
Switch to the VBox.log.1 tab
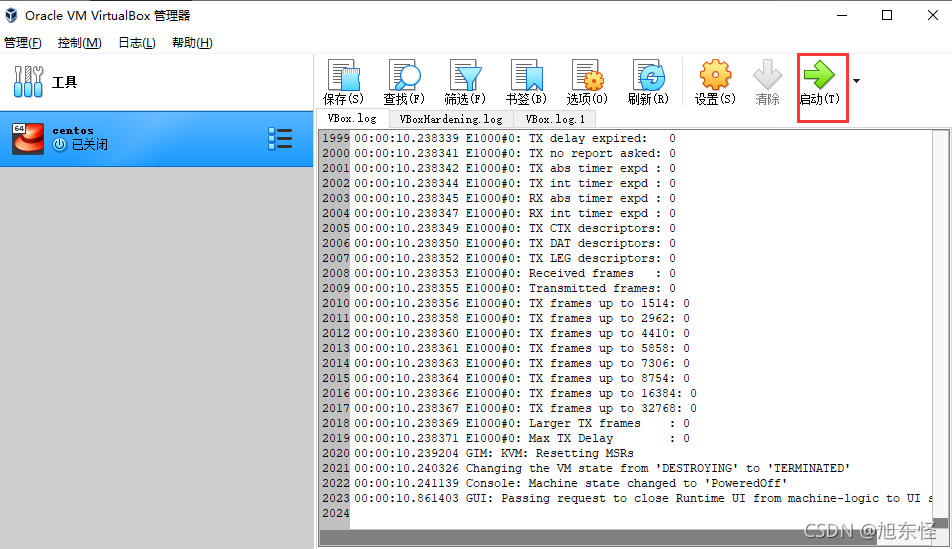(x=555, y=119)
